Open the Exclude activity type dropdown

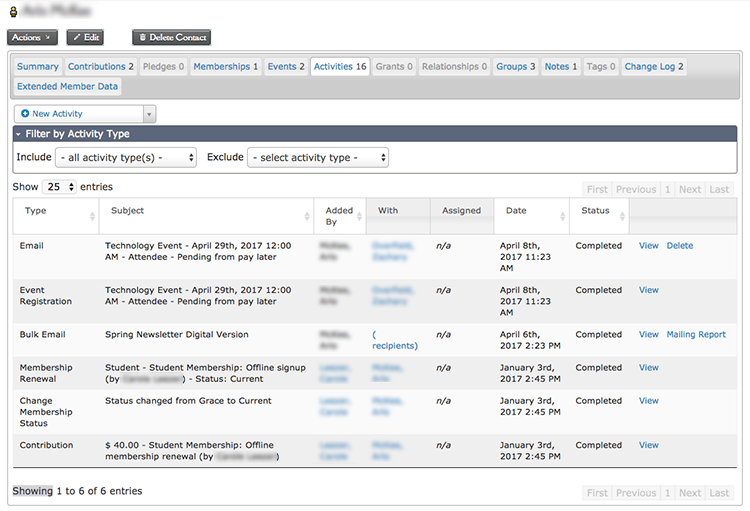click(318, 157)
